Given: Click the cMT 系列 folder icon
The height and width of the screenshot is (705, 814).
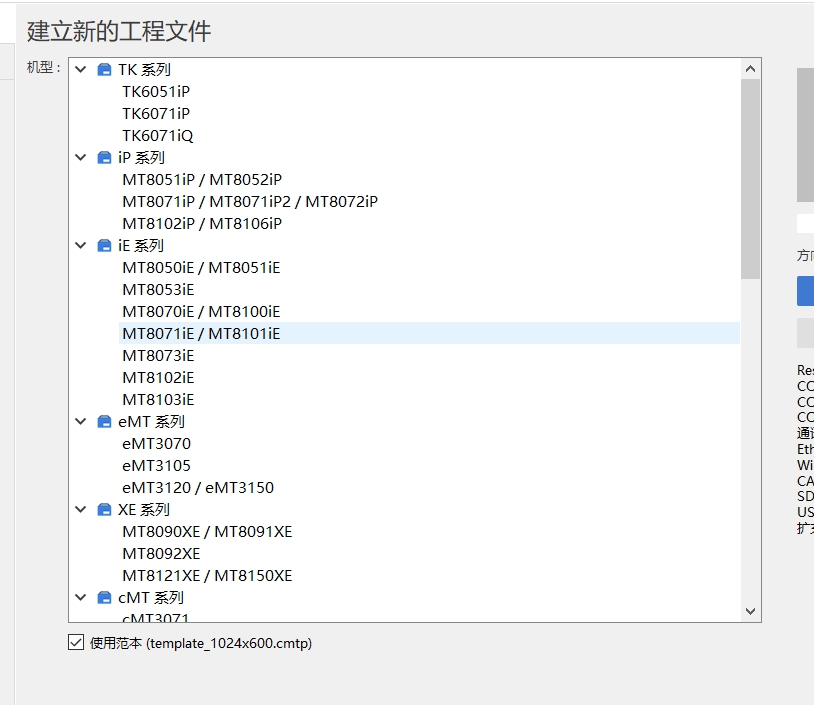Looking at the screenshot, I should (104, 598).
